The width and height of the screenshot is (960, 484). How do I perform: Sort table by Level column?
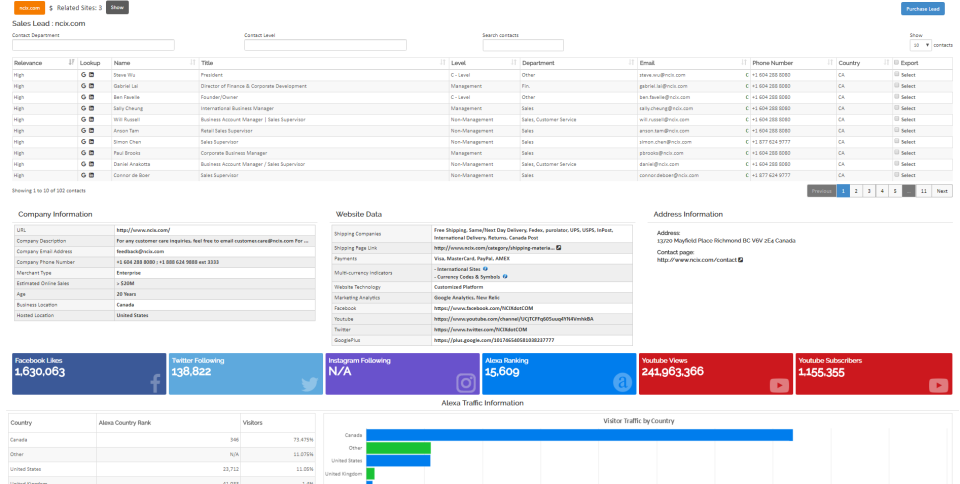(x=484, y=63)
